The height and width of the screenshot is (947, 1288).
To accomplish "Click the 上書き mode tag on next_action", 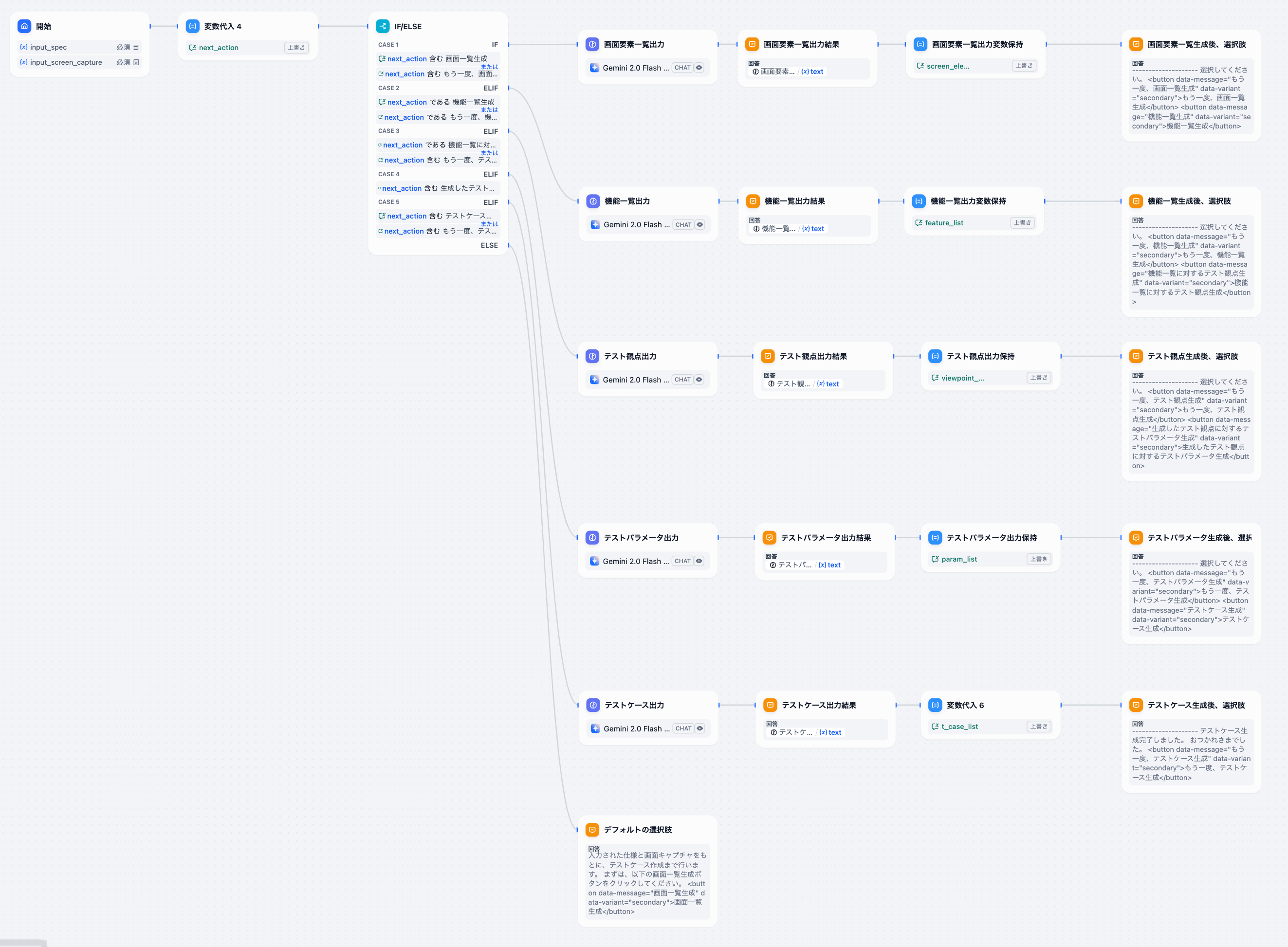I will tap(296, 48).
